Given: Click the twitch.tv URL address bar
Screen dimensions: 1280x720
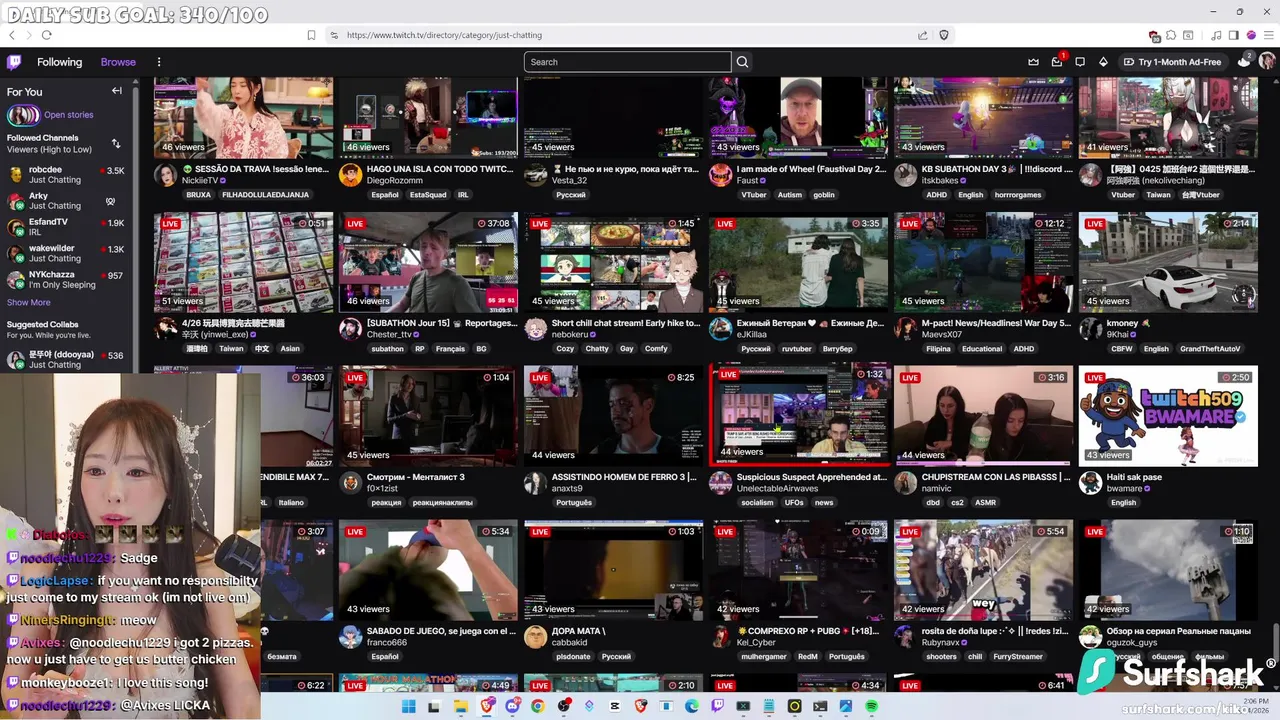Looking at the screenshot, I should (x=444, y=35).
